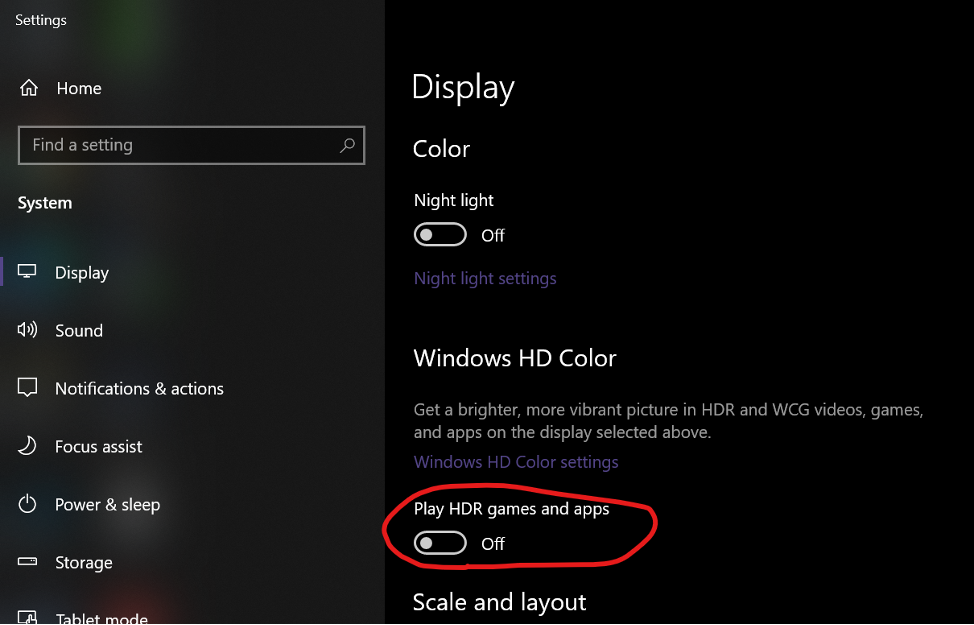Image resolution: width=974 pixels, height=625 pixels.
Task: Enable Play HDR games and apps
Action: coord(440,543)
